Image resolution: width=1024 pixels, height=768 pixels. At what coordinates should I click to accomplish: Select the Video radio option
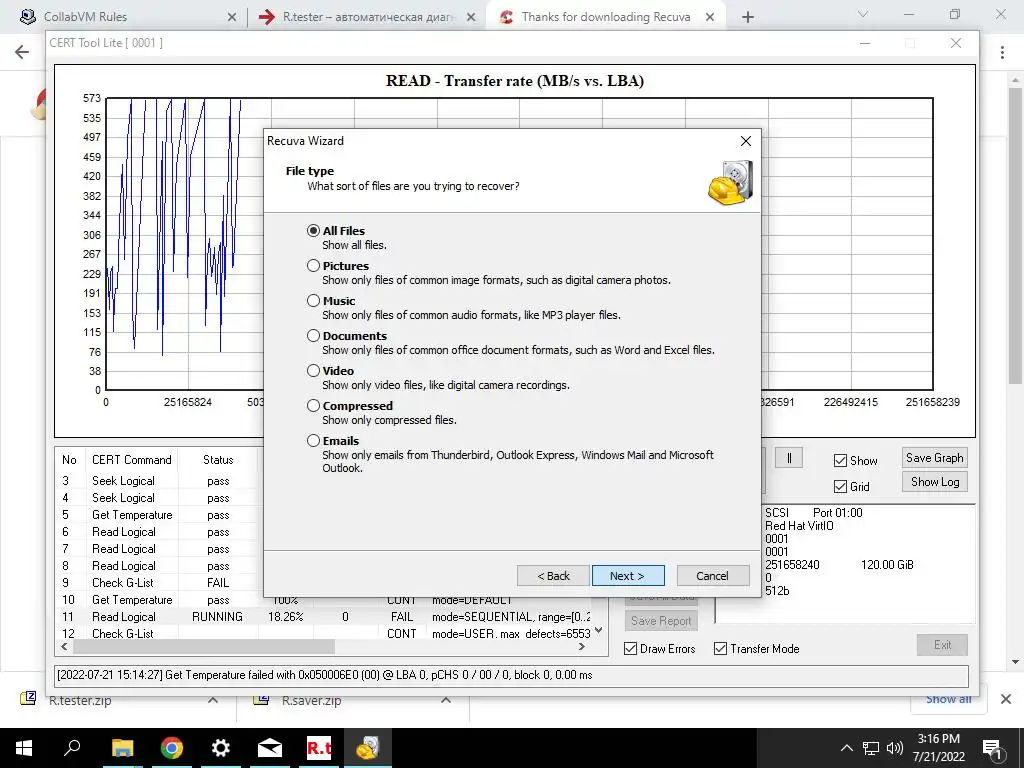click(x=313, y=370)
